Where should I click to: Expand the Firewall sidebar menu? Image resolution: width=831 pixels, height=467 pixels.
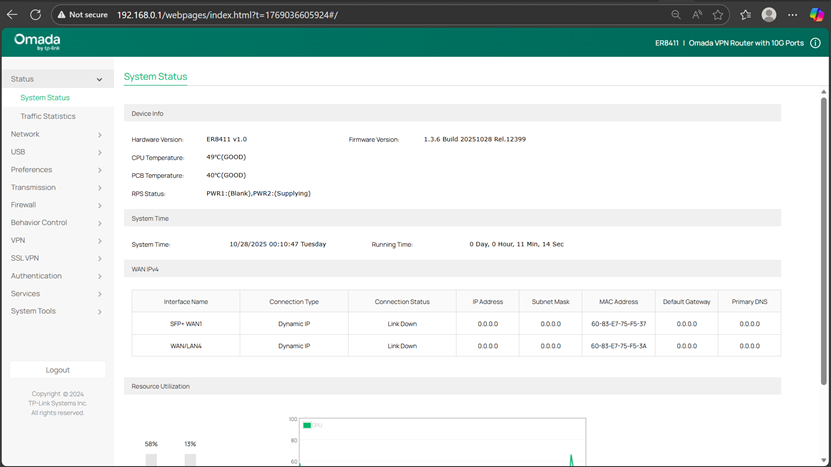(x=56, y=205)
